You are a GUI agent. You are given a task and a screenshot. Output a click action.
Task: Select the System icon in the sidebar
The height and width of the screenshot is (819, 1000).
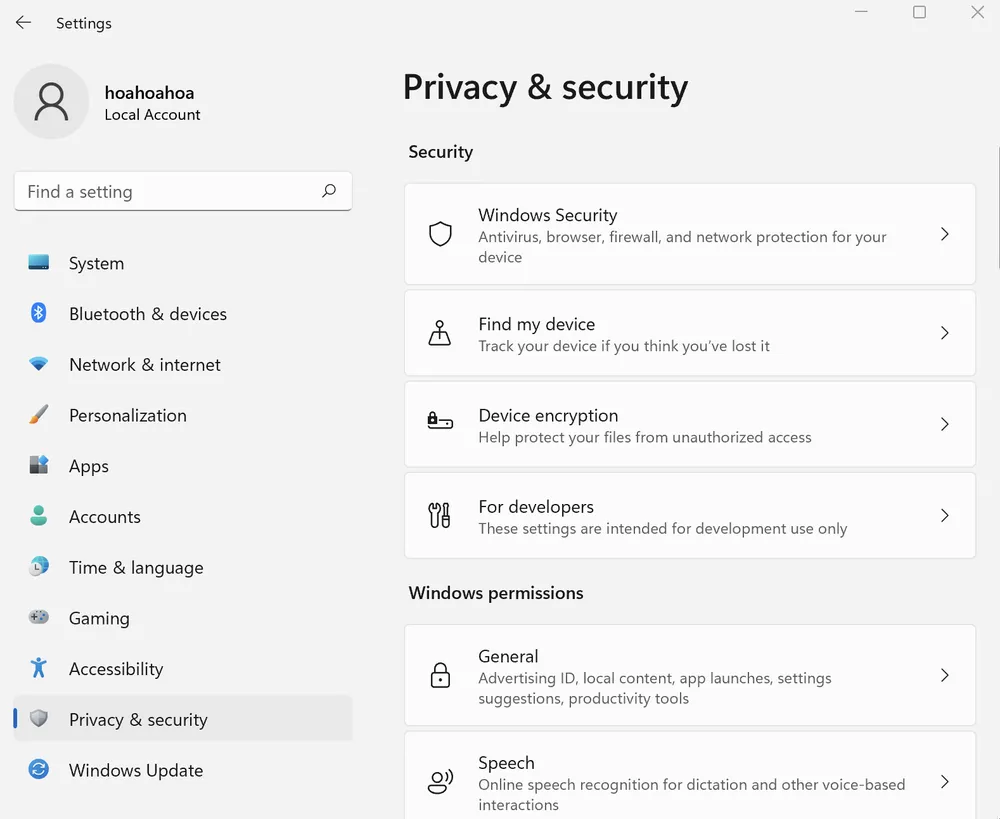38,263
